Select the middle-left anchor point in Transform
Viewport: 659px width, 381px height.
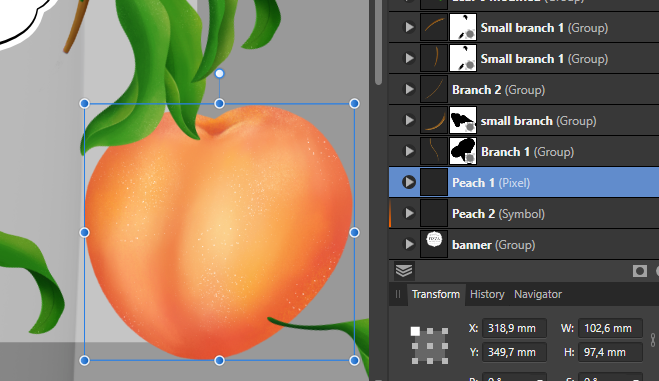[x=415, y=346]
